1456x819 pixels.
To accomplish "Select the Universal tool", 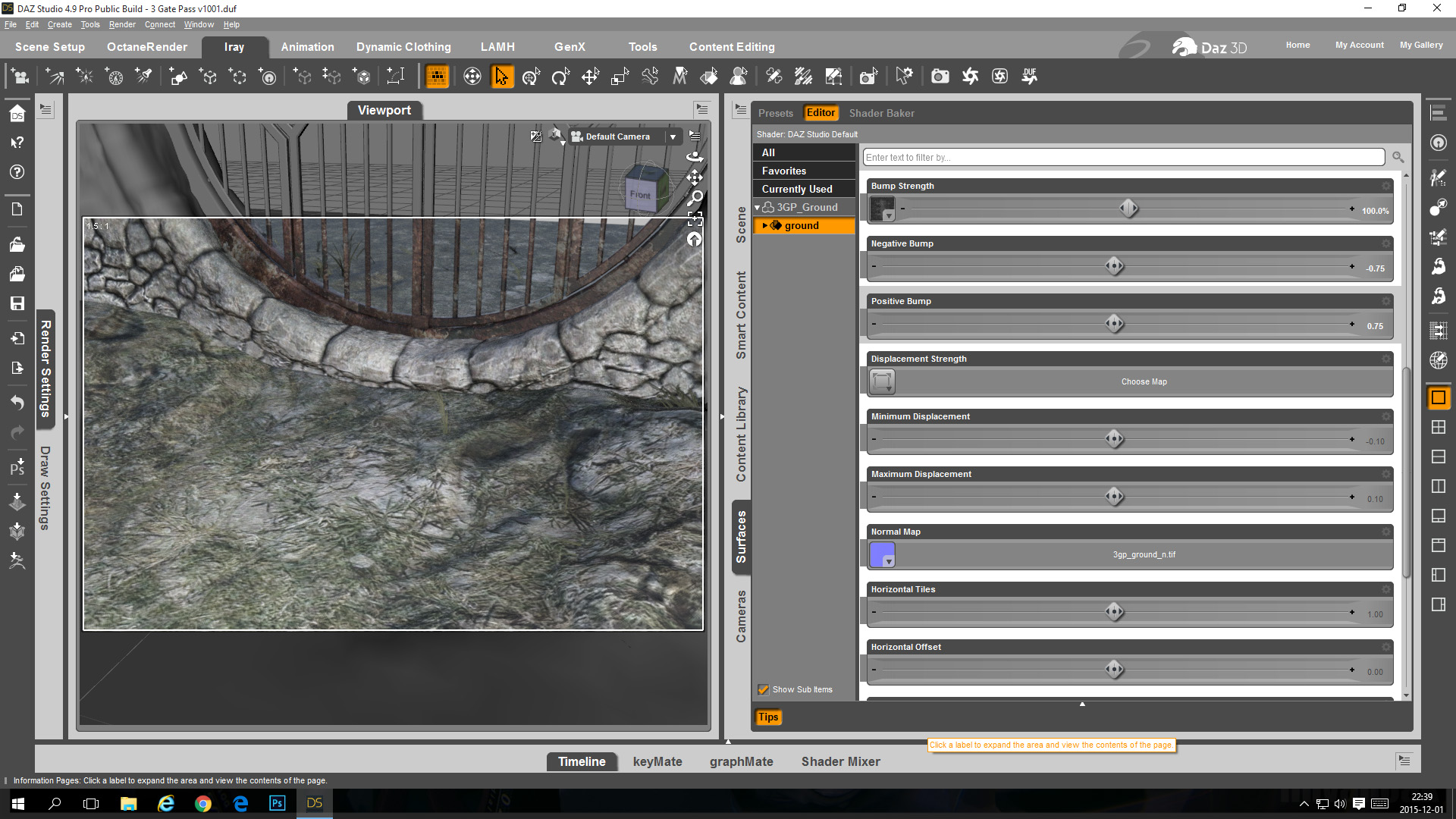I will pyautogui.click(x=531, y=77).
